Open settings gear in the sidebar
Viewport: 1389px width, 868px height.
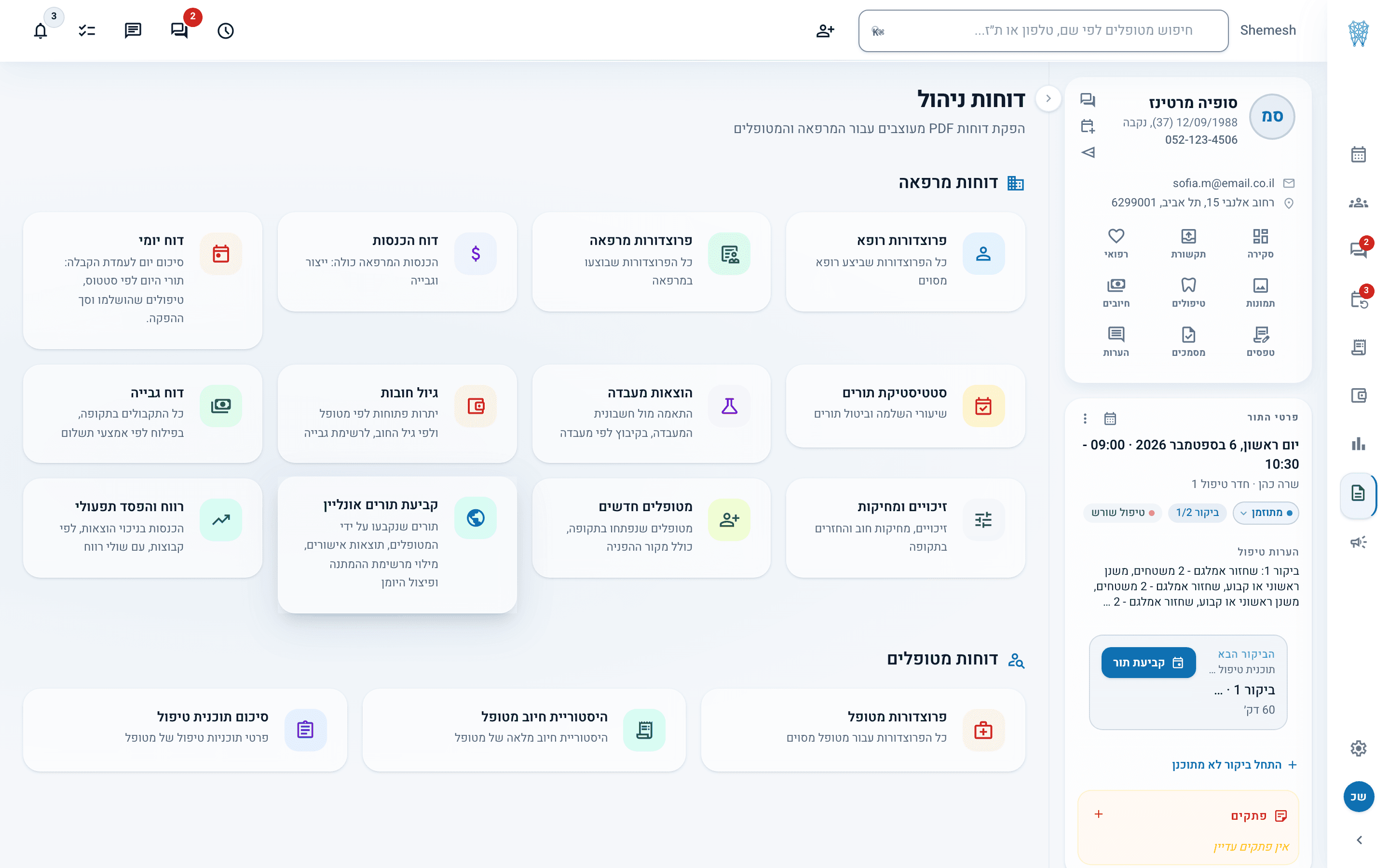click(x=1358, y=748)
